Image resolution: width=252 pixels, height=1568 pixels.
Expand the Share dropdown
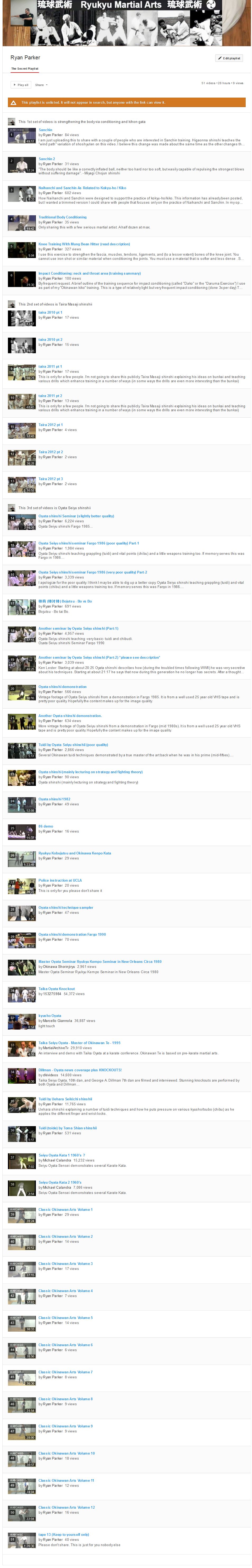pos(41,85)
